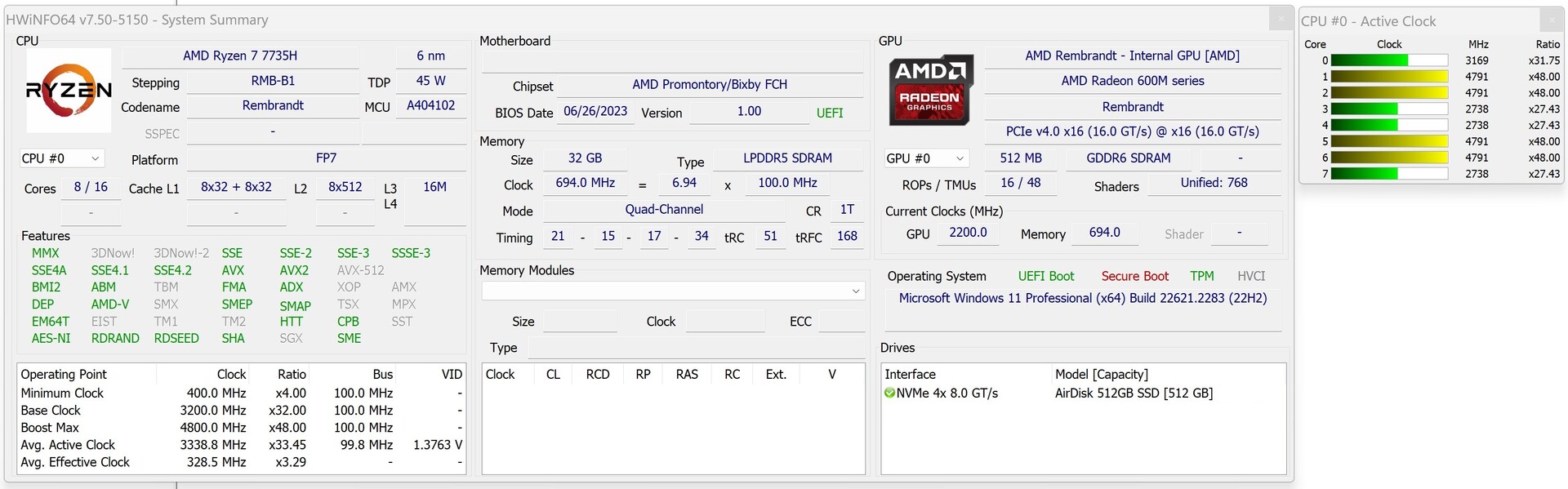
Task: Close the System Summary window
Action: (1280, 20)
